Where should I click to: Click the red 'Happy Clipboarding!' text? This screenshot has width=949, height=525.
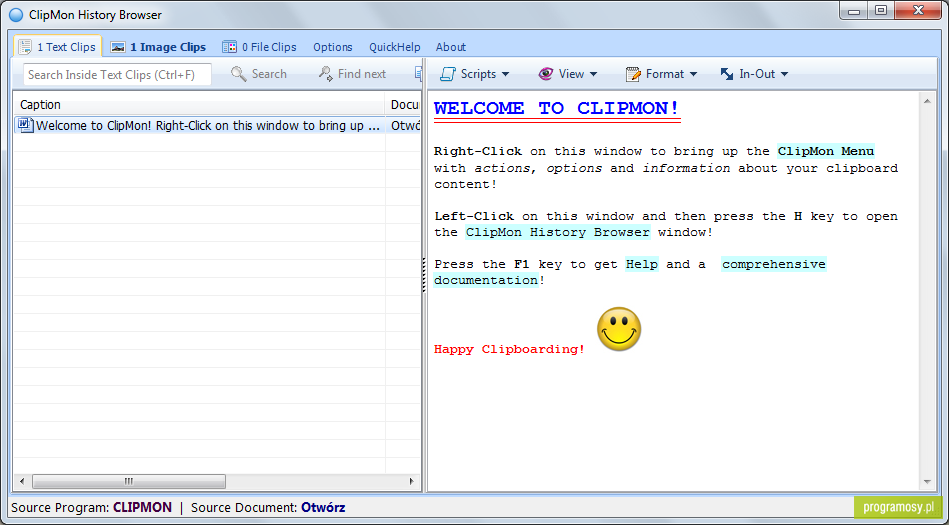[509, 349]
